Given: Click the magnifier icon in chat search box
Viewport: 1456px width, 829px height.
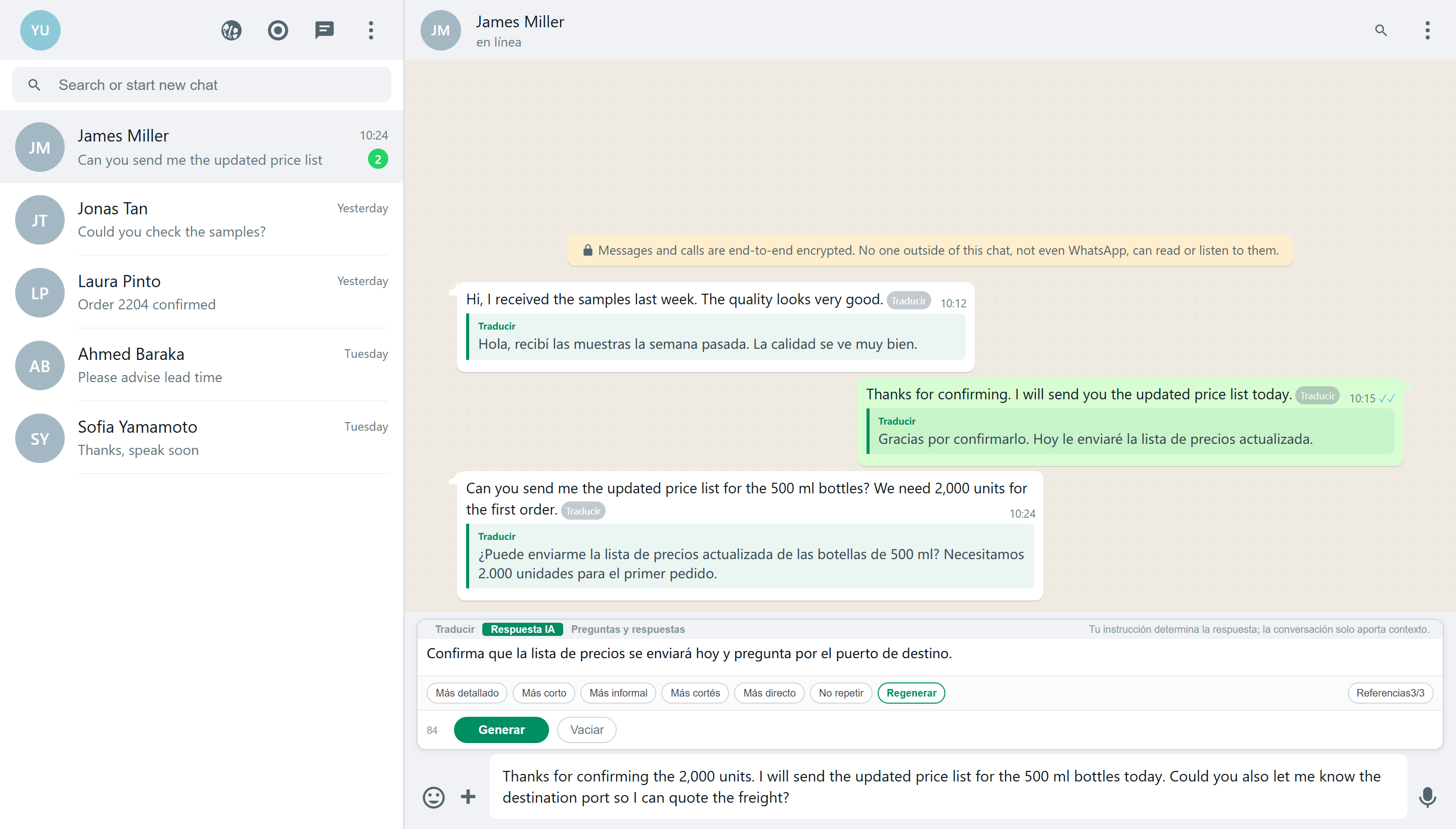Looking at the screenshot, I should (x=34, y=85).
